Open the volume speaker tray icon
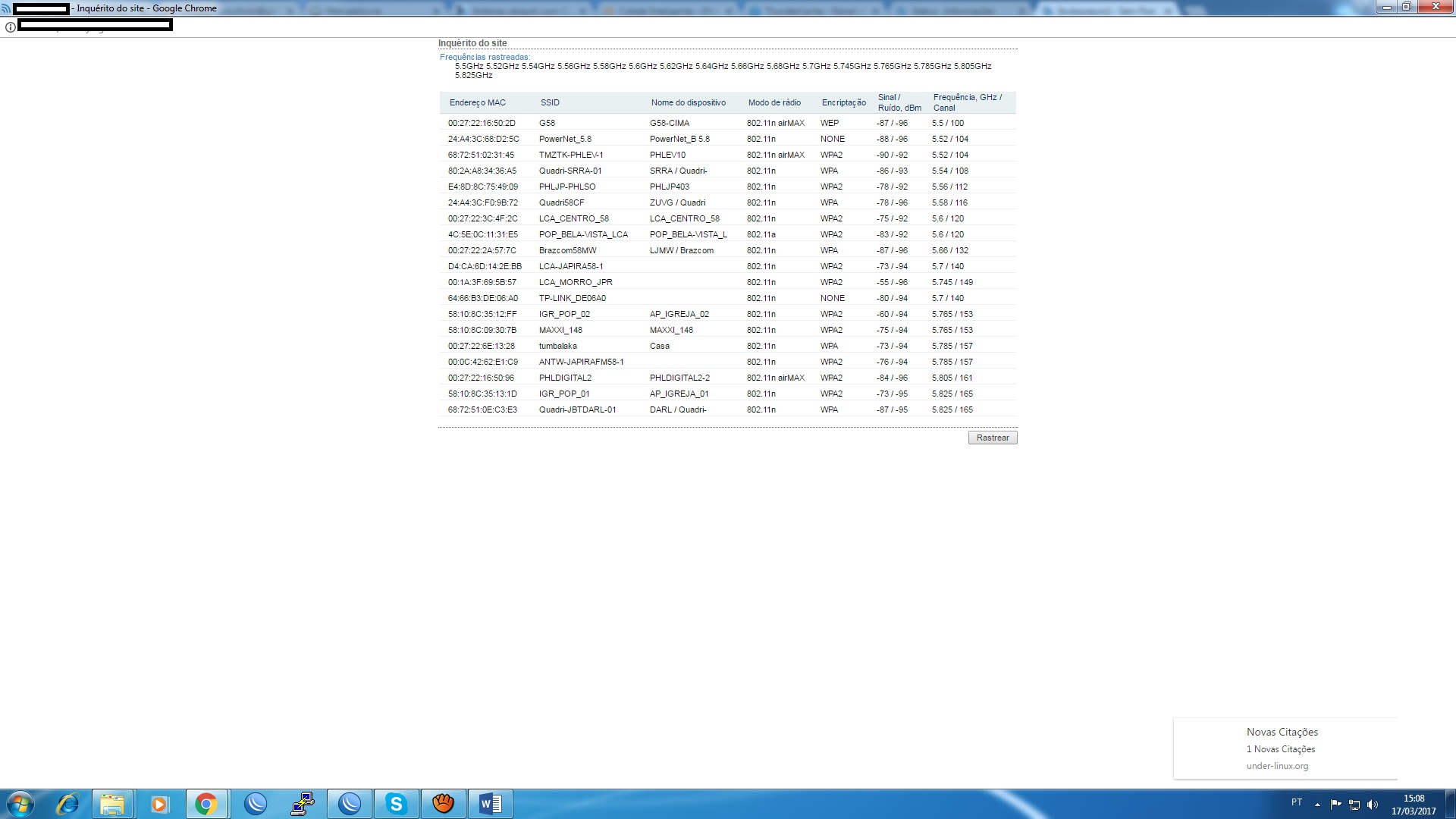 coord(1372,805)
